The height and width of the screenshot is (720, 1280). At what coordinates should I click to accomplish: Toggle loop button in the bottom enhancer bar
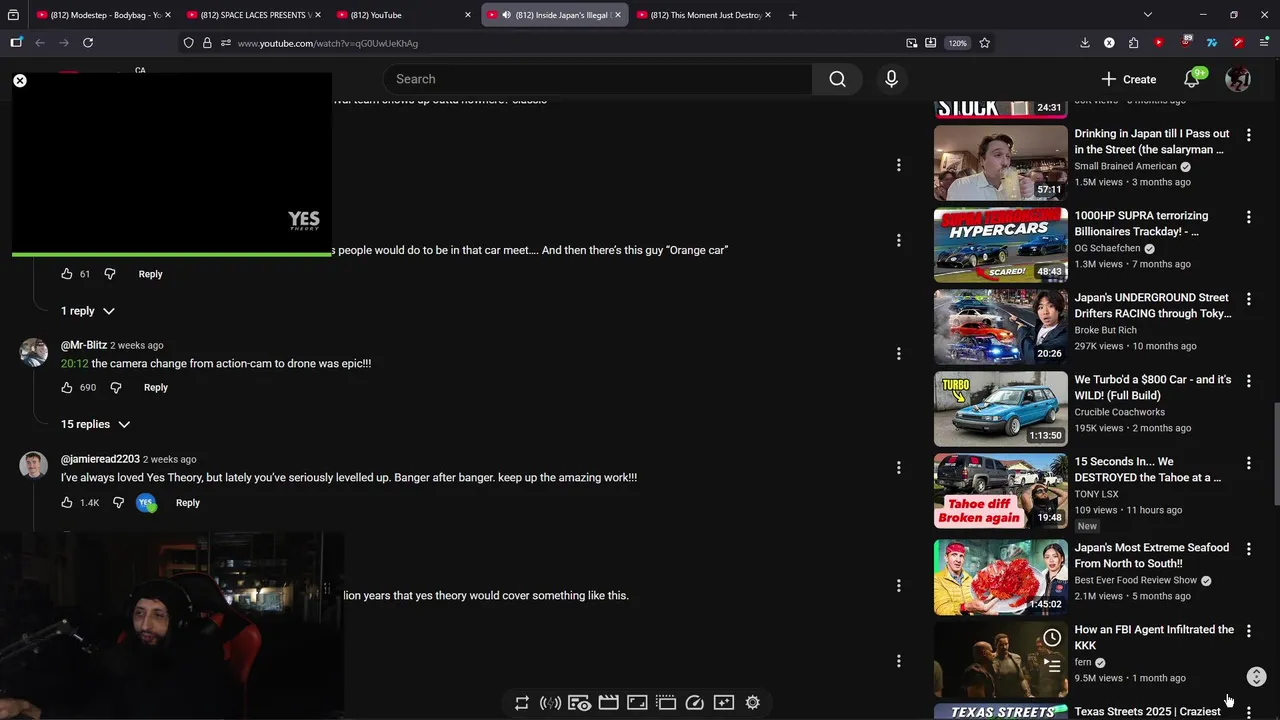pyautogui.click(x=522, y=703)
